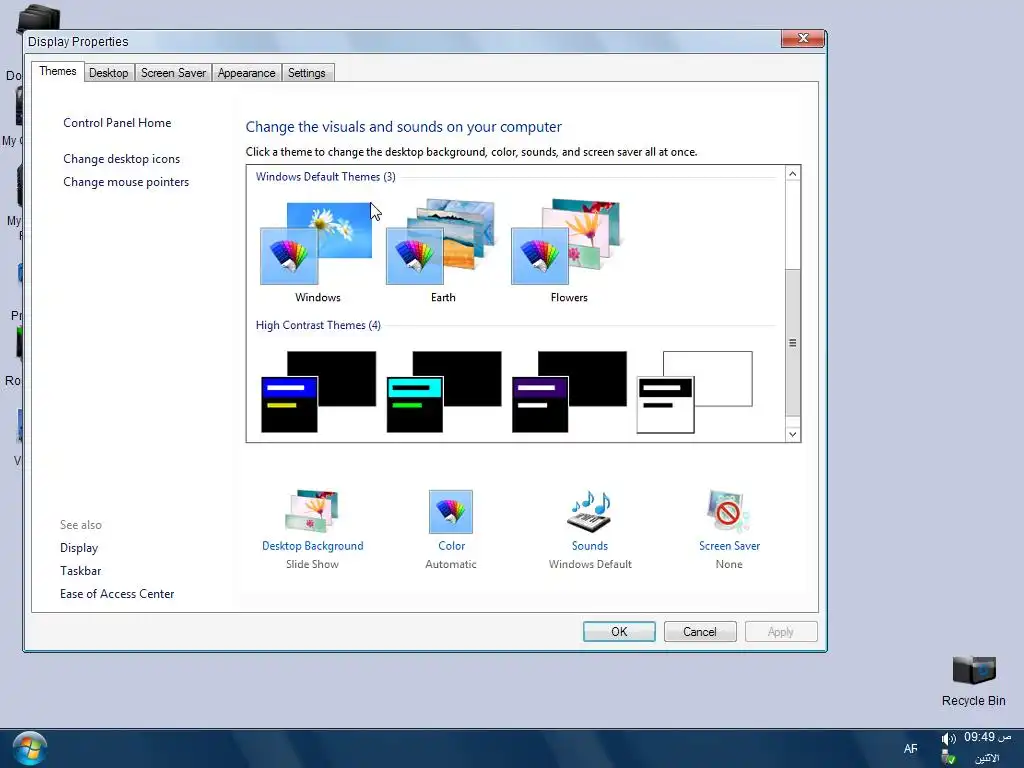This screenshot has width=1024, height=768.
Task: Click 'Slide Show' text under Desktop Background
Action: (312, 564)
